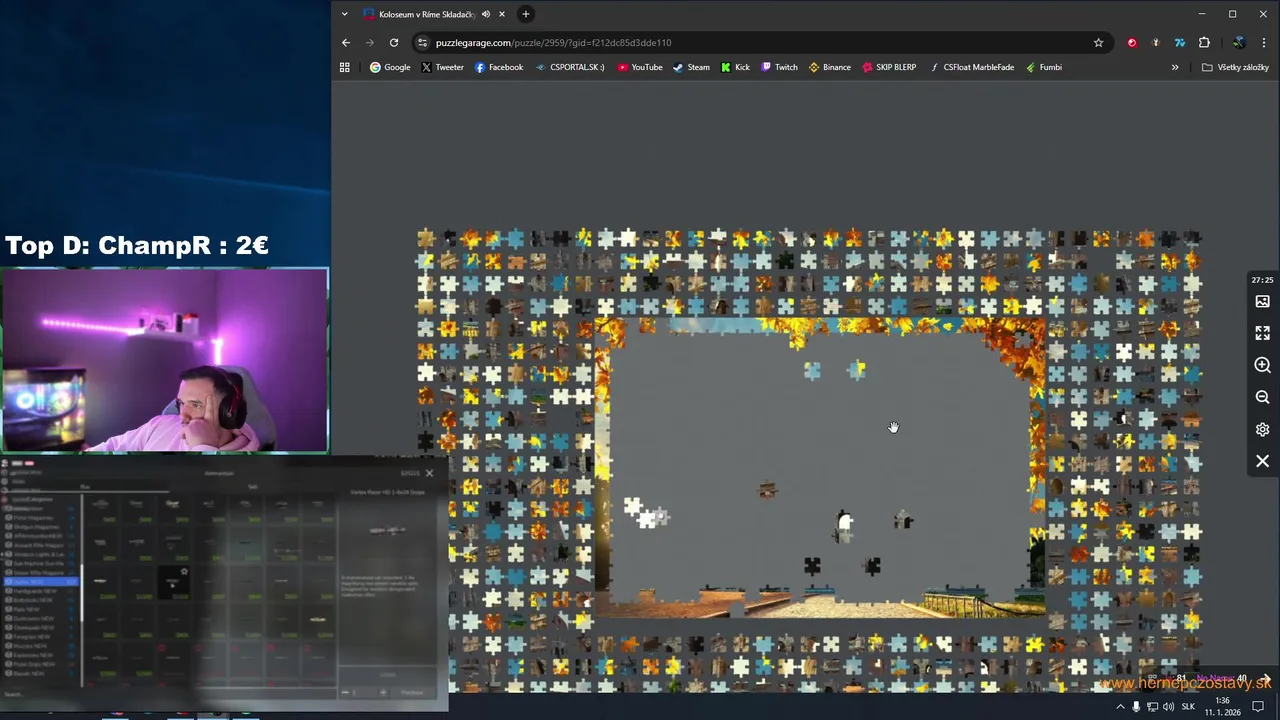Image resolution: width=1280 pixels, height=720 pixels.
Task: Show hidden system tray icons
Action: coord(1120,707)
